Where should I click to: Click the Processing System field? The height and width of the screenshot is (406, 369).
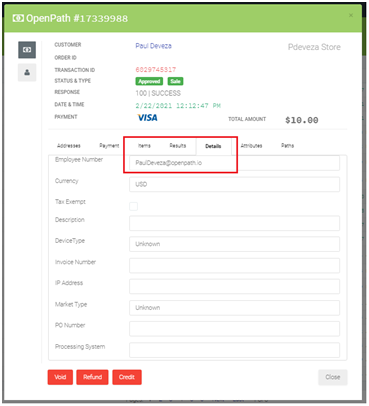pos(234,350)
